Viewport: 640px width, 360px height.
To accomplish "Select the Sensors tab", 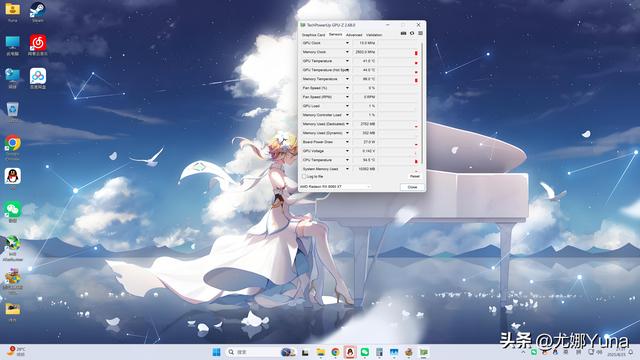I will click(336, 35).
